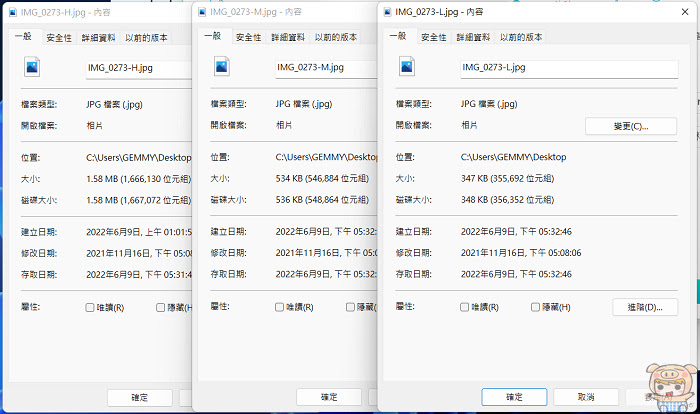This screenshot has width=700, height=414.
Task: Click the IMG_0273-L.jpg filename input field
Action: pyautogui.click(x=569, y=69)
